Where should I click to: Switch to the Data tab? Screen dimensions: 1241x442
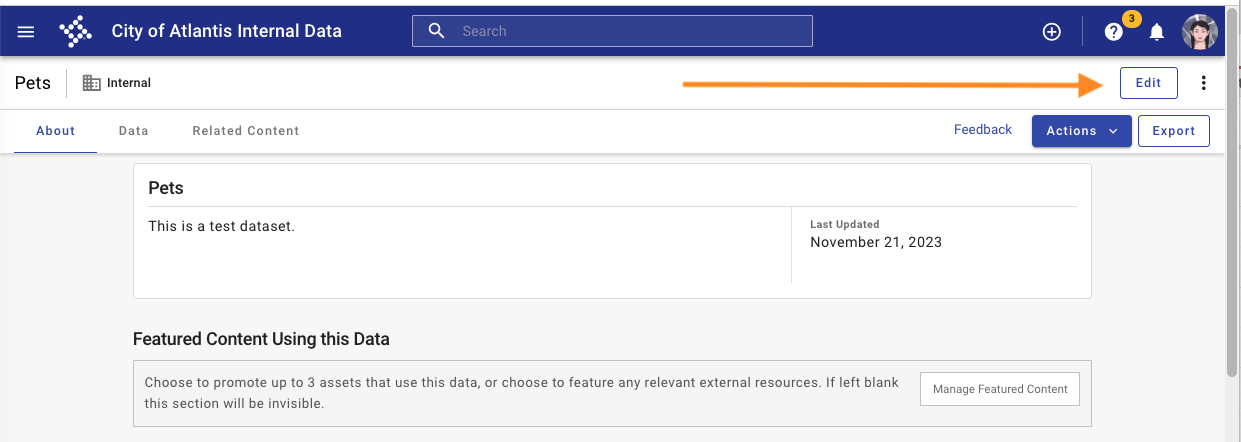(133, 131)
